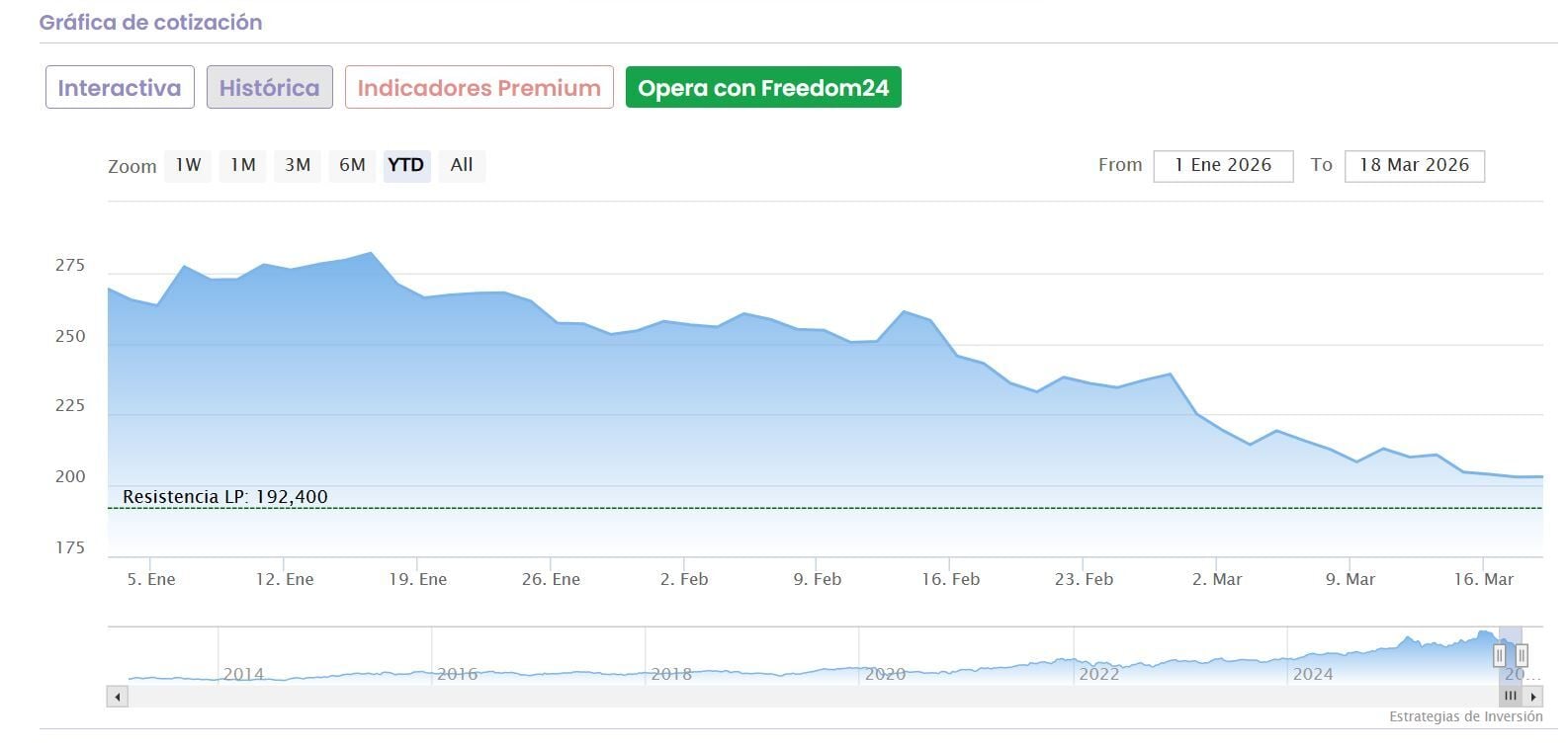Open the Estrategias de Inversión credit link

tap(1465, 717)
